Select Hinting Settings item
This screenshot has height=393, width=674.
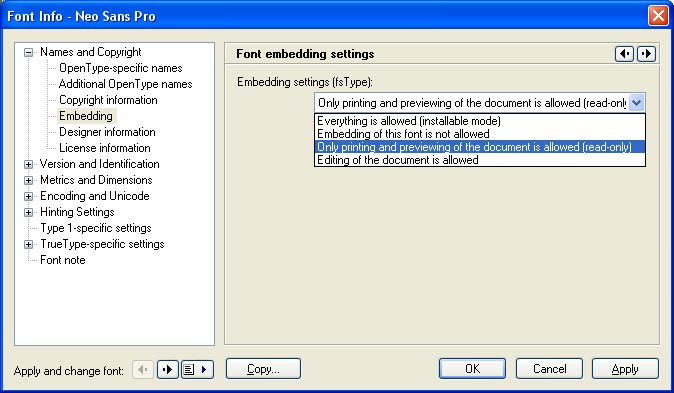pos(77,212)
